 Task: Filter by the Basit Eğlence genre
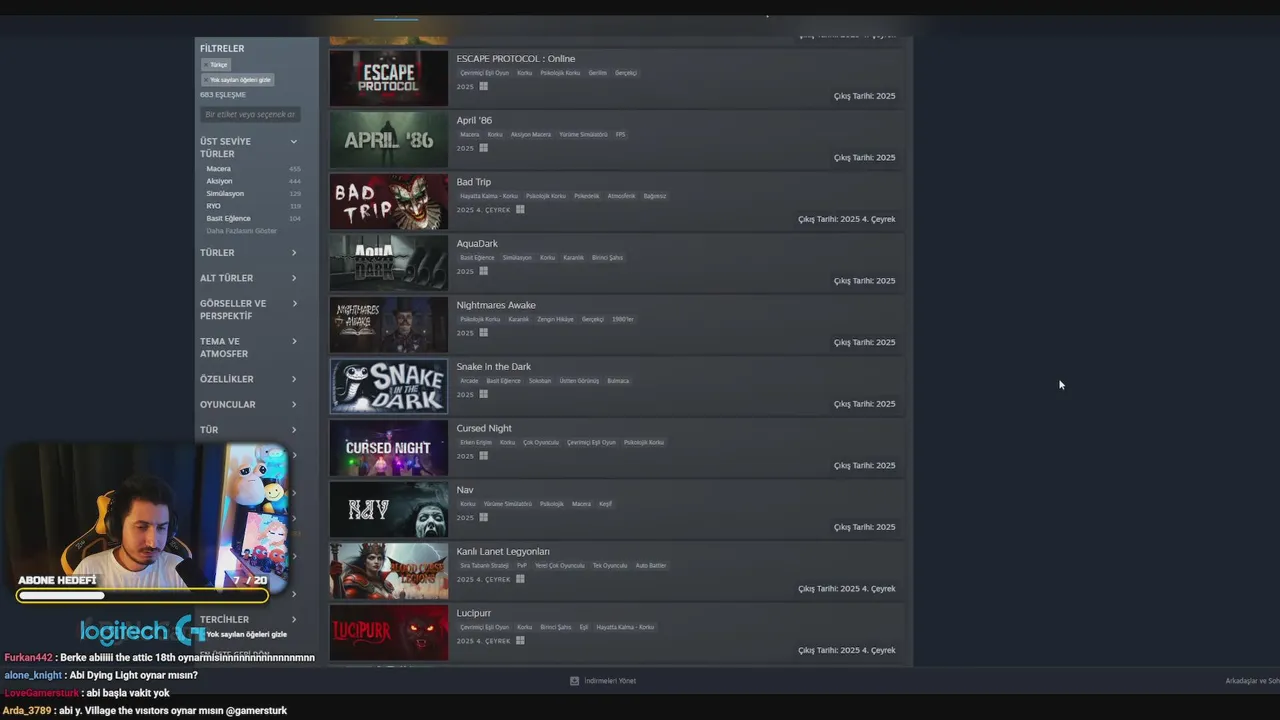click(x=228, y=218)
